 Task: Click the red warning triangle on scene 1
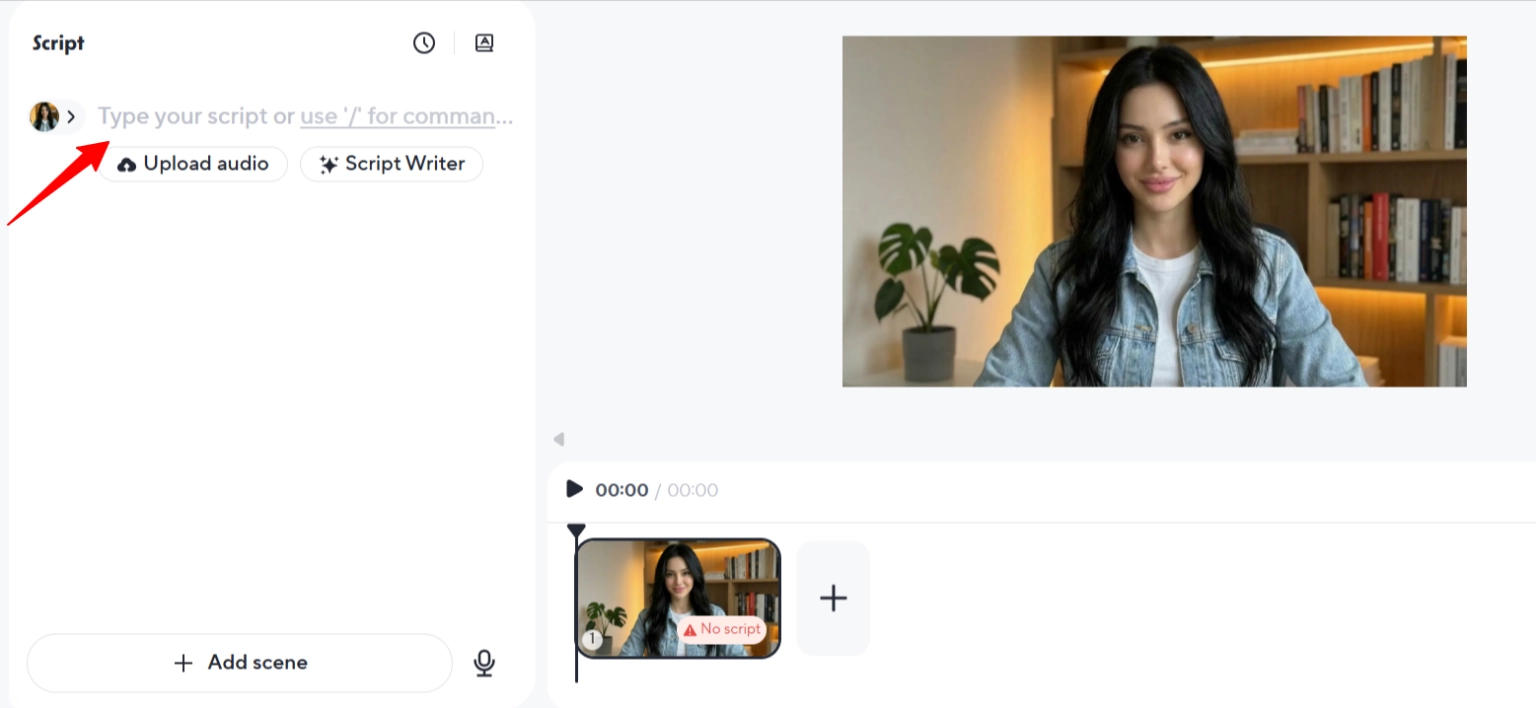pyautogui.click(x=690, y=630)
